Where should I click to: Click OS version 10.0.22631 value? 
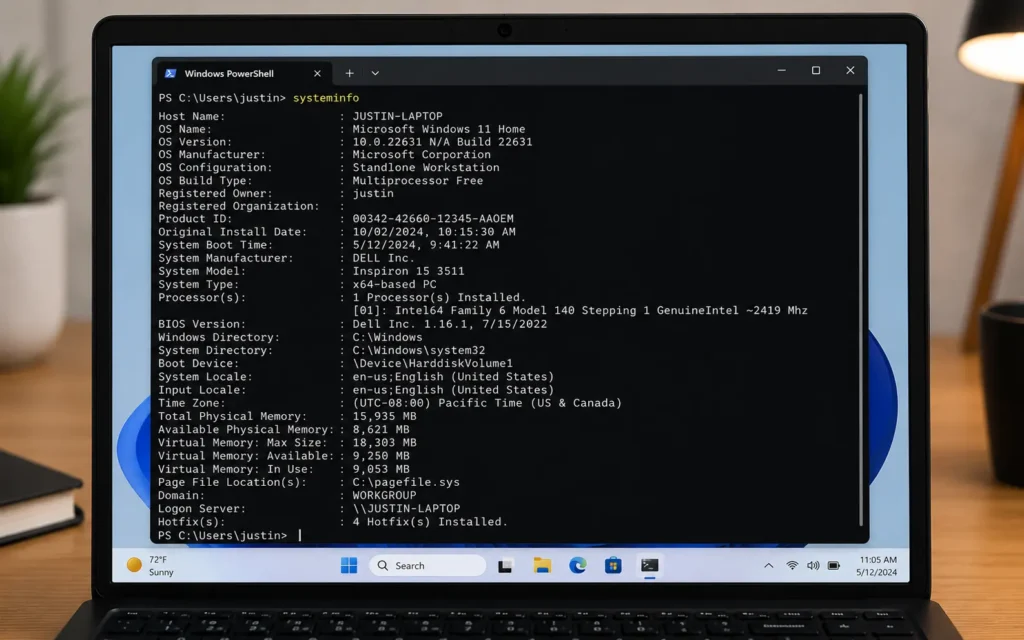click(442, 142)
